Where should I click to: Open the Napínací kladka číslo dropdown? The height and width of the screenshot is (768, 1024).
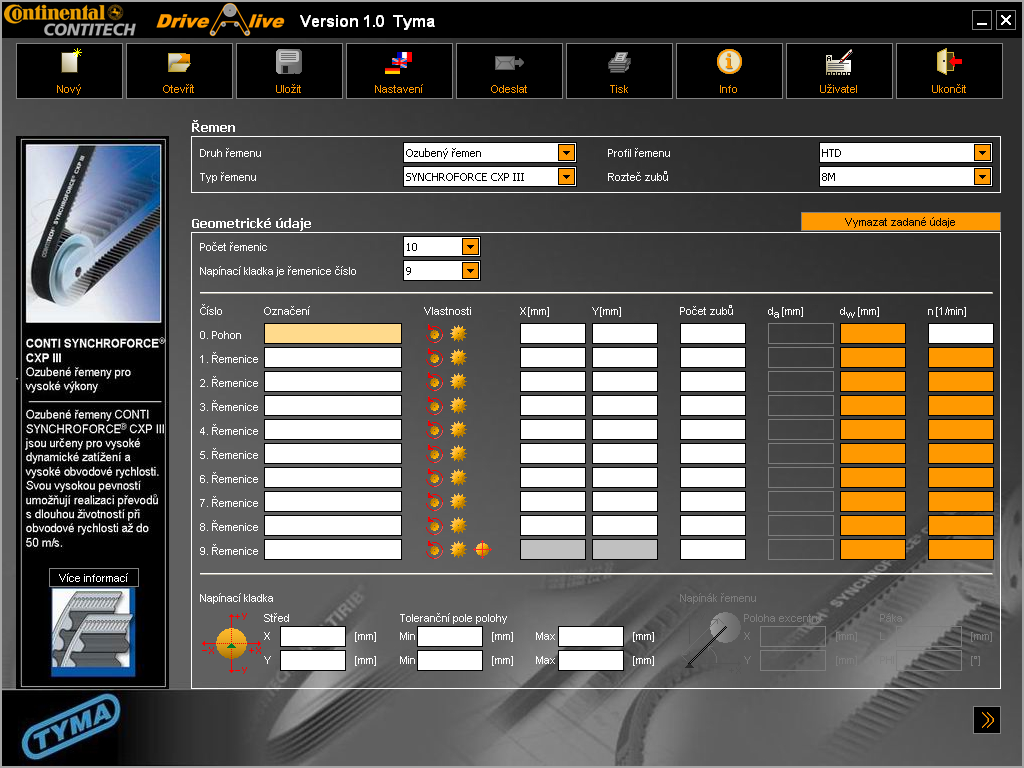[x=470, y=270]
